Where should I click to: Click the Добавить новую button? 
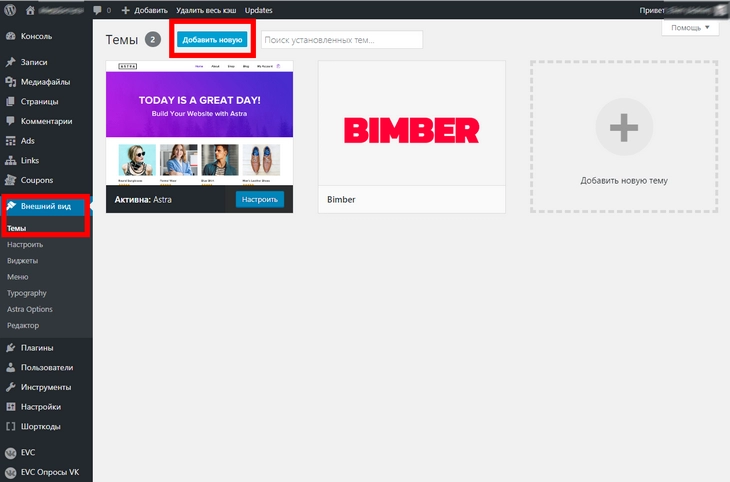pos(212,40)
